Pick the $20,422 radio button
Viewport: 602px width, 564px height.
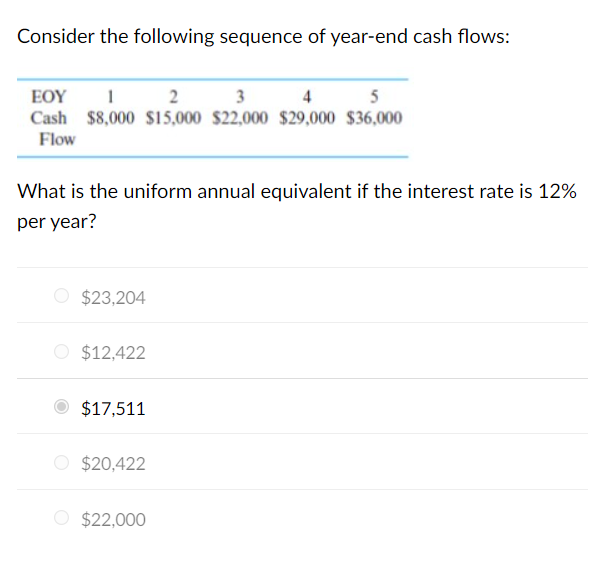pyautogui.click(x=61, y=462)
